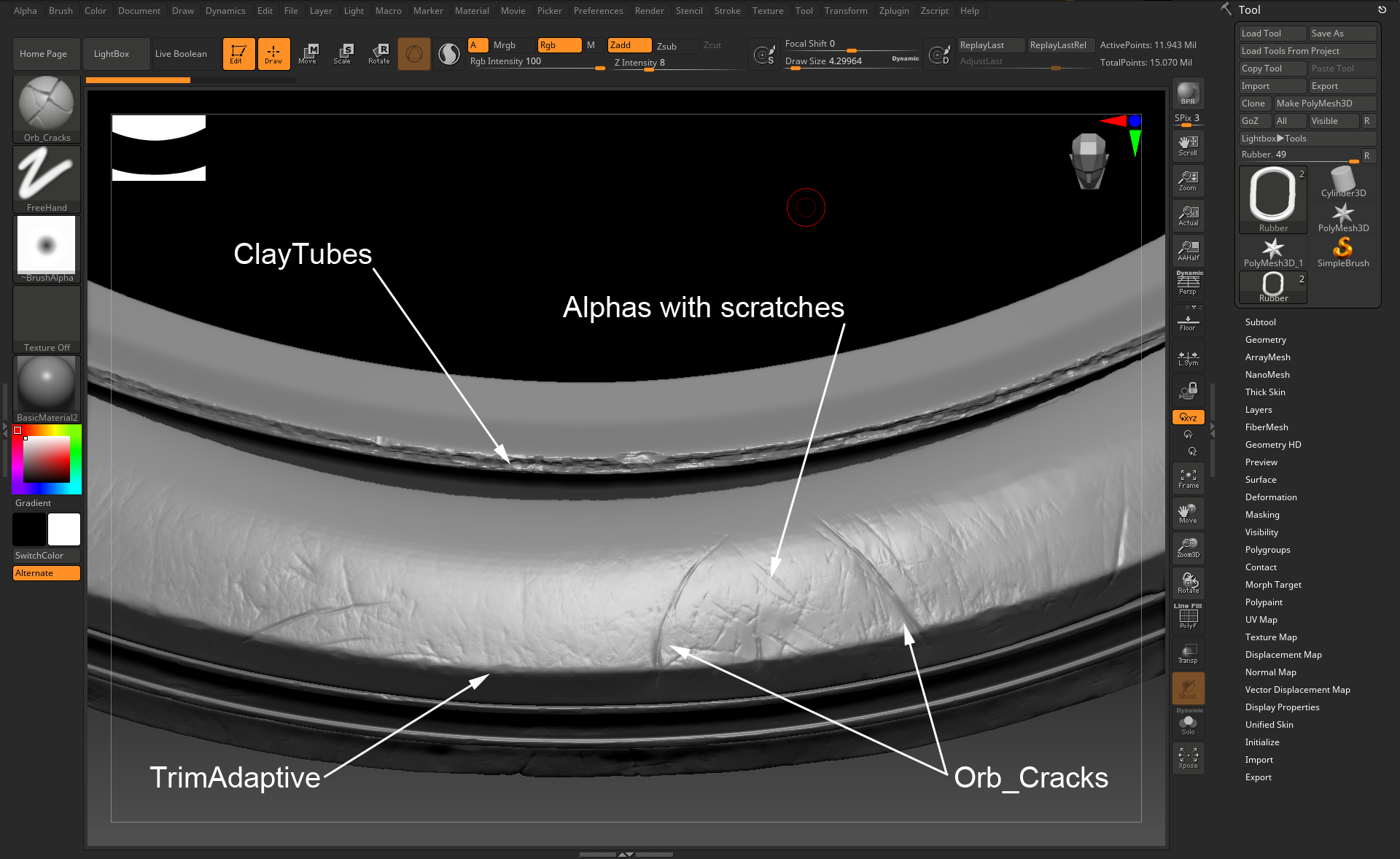This screenshot has width=1400, height=859.
Task: Select the Cylinder3D tool thumbnail
Action: point(1343,181)
